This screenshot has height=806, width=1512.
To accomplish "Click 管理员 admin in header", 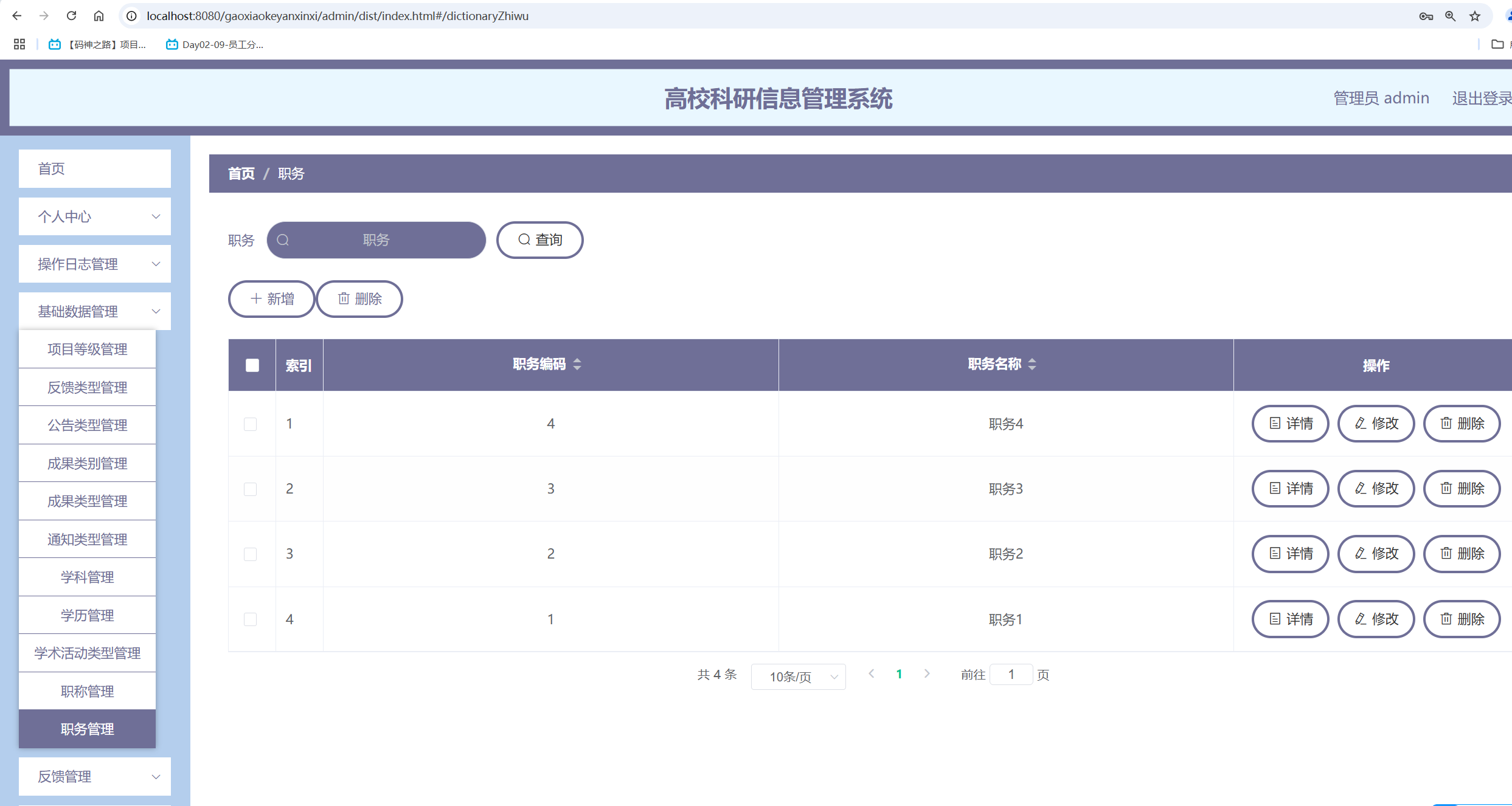I will click(x=1381, y=98).
